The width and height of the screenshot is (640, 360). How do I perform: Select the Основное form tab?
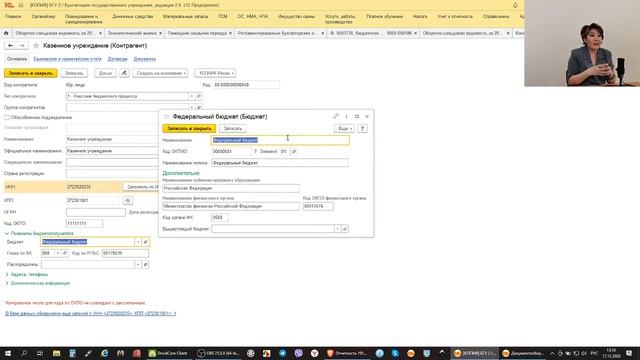coord(17,59)
